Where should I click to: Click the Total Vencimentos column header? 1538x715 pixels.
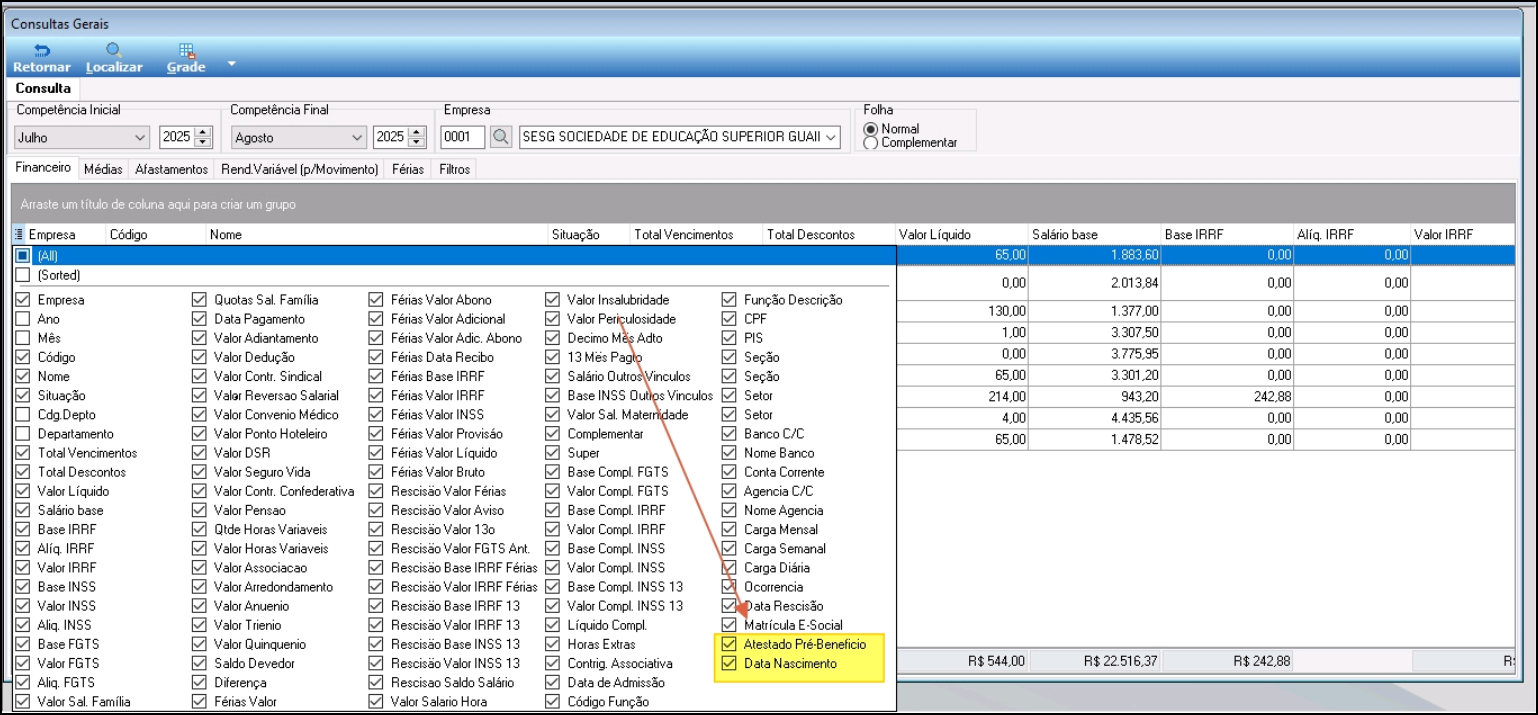[696, 234]
